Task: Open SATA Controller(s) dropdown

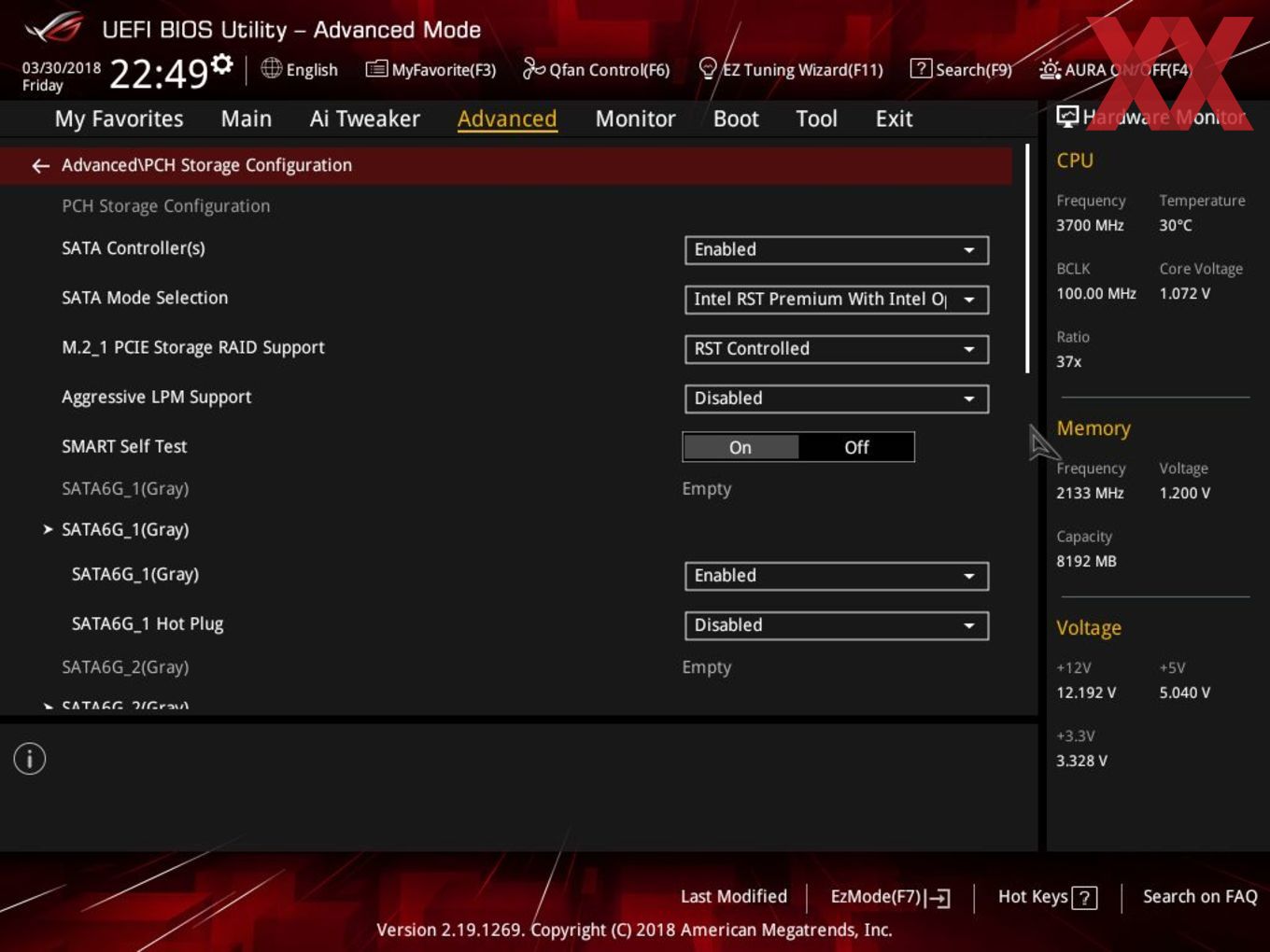Action: (x=837, y=250)
